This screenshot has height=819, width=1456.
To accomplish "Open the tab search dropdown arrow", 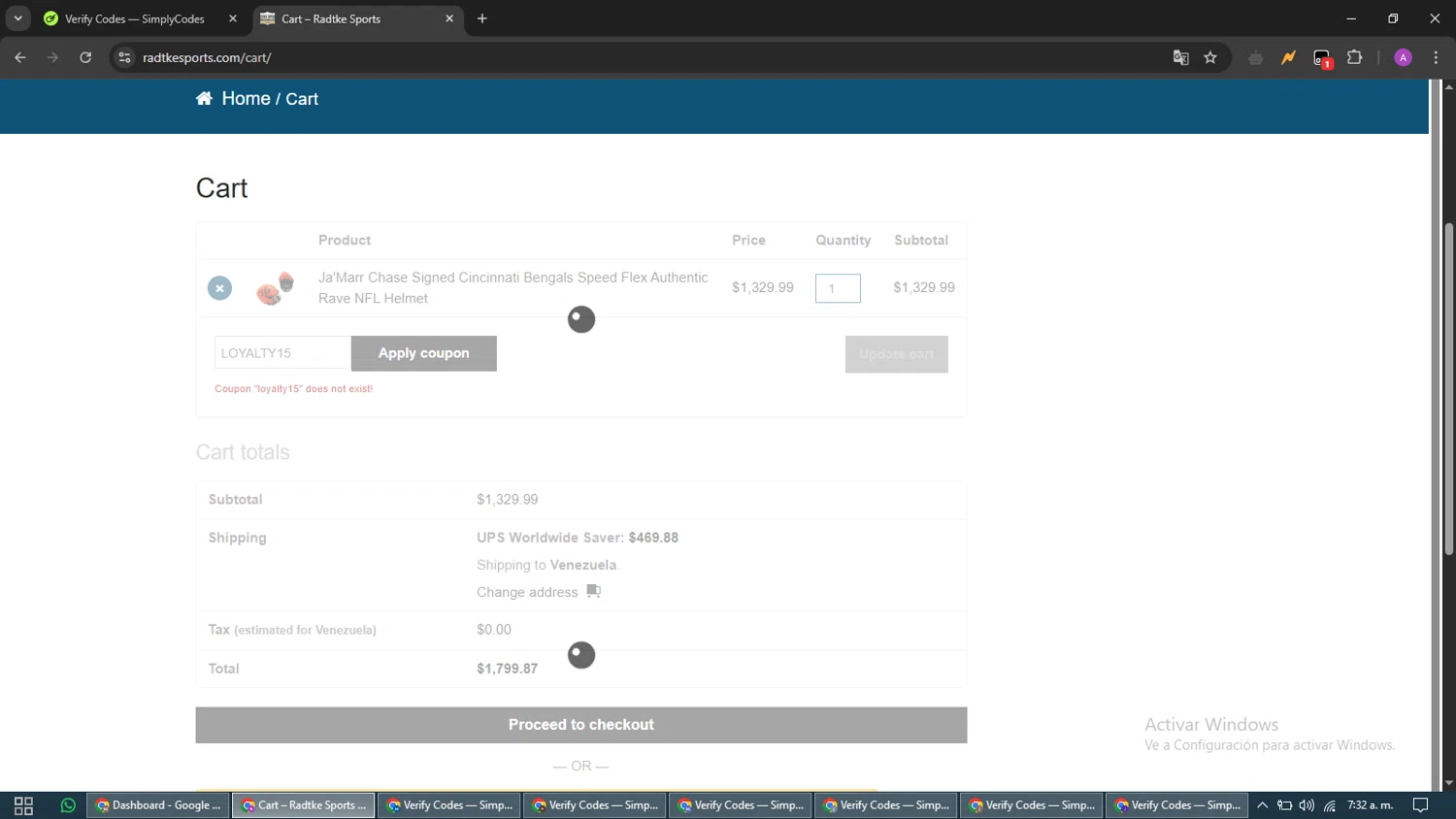I will point(17,18).
